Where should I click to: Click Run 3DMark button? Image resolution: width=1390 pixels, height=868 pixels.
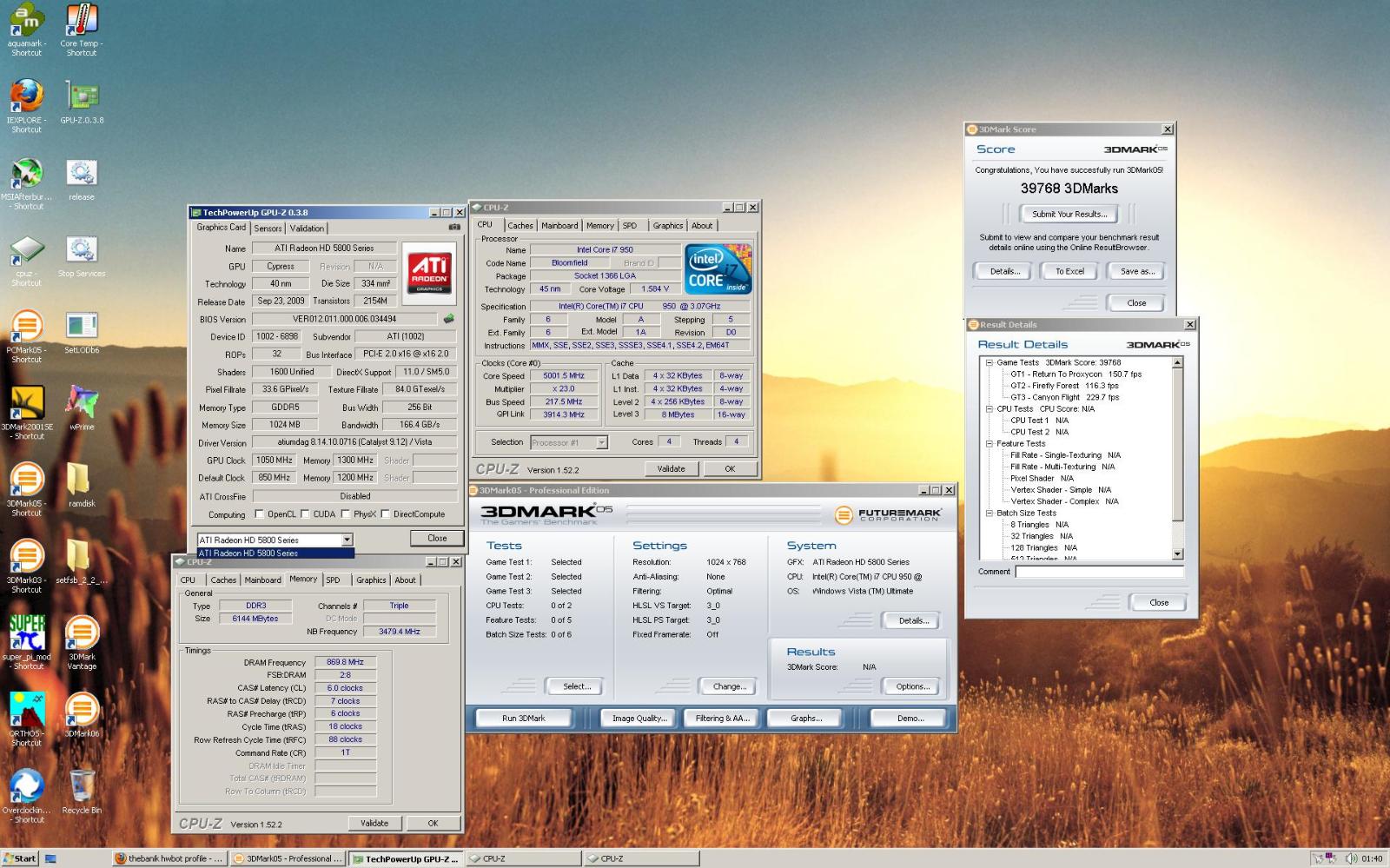point(524,719)
